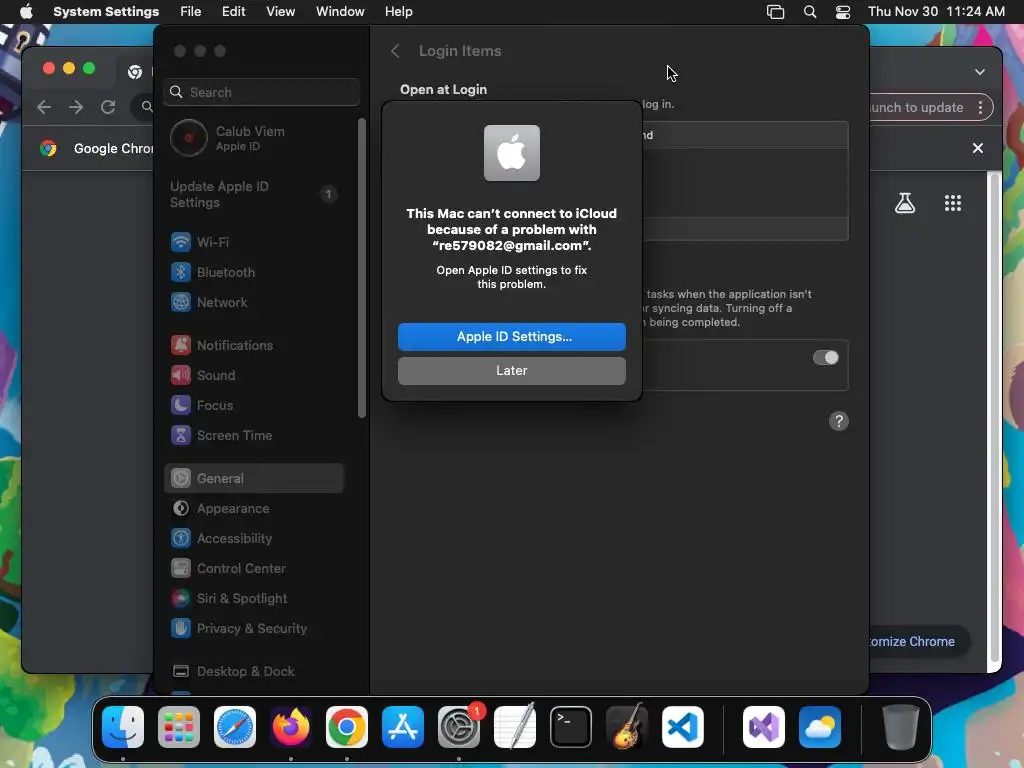Click the Stage Manager menu bar icon
The height and width of the screenshot is (768, 1024).
(x=775, y=12)
